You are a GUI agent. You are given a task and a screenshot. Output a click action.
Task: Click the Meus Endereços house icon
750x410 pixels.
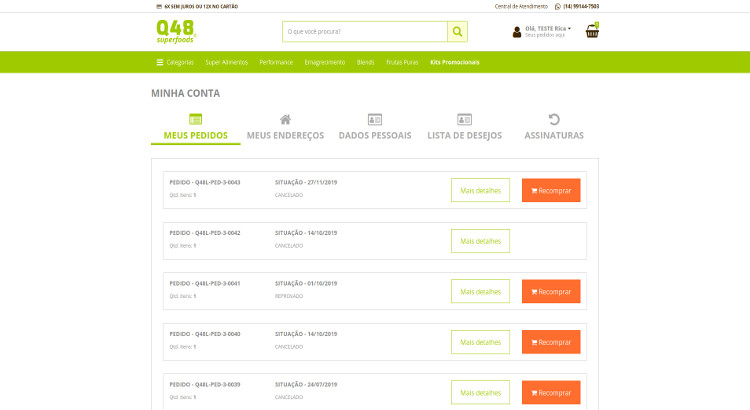point(285,119)
